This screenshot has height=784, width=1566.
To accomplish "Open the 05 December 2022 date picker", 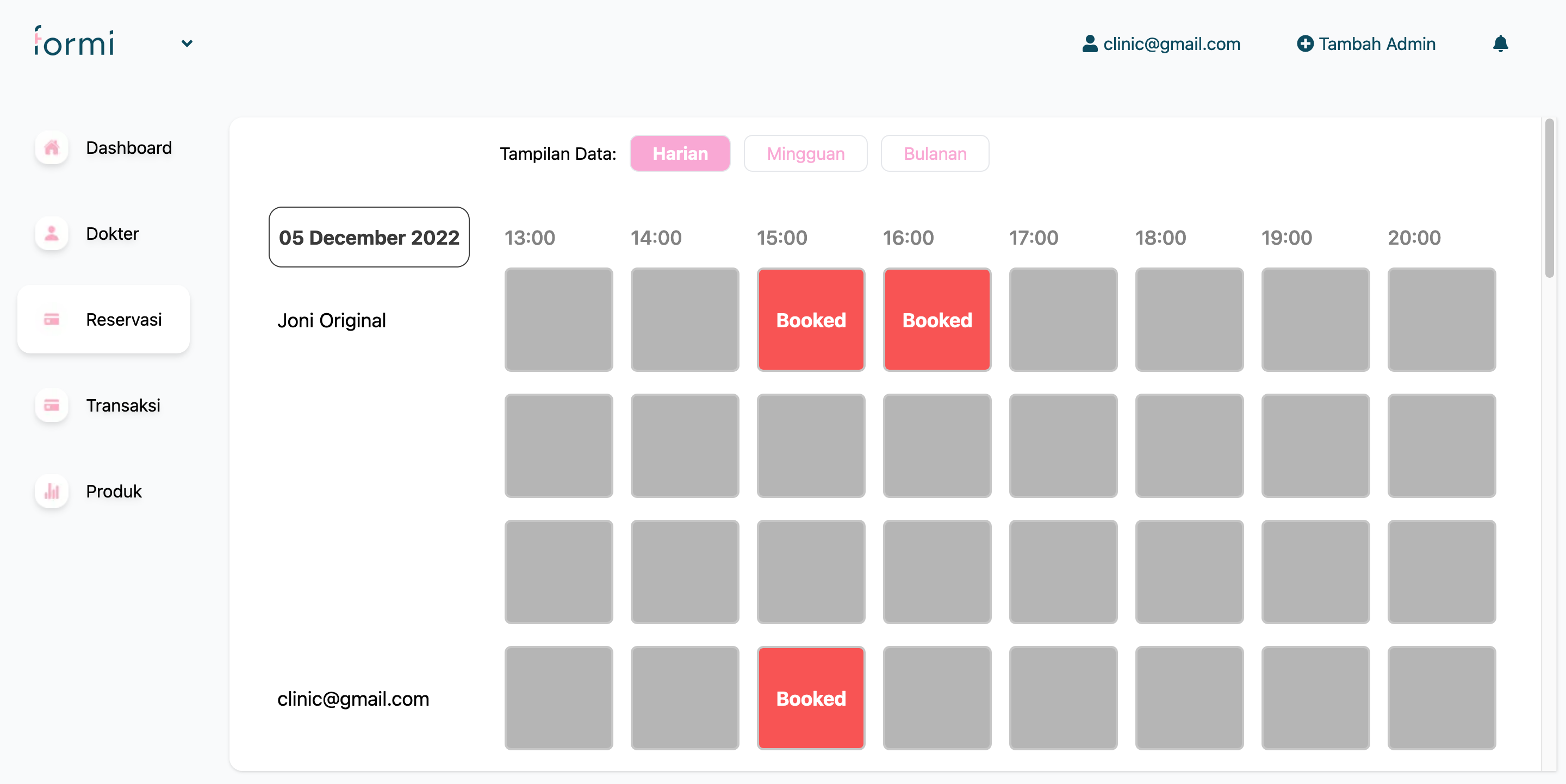I will tap(369, 237).
